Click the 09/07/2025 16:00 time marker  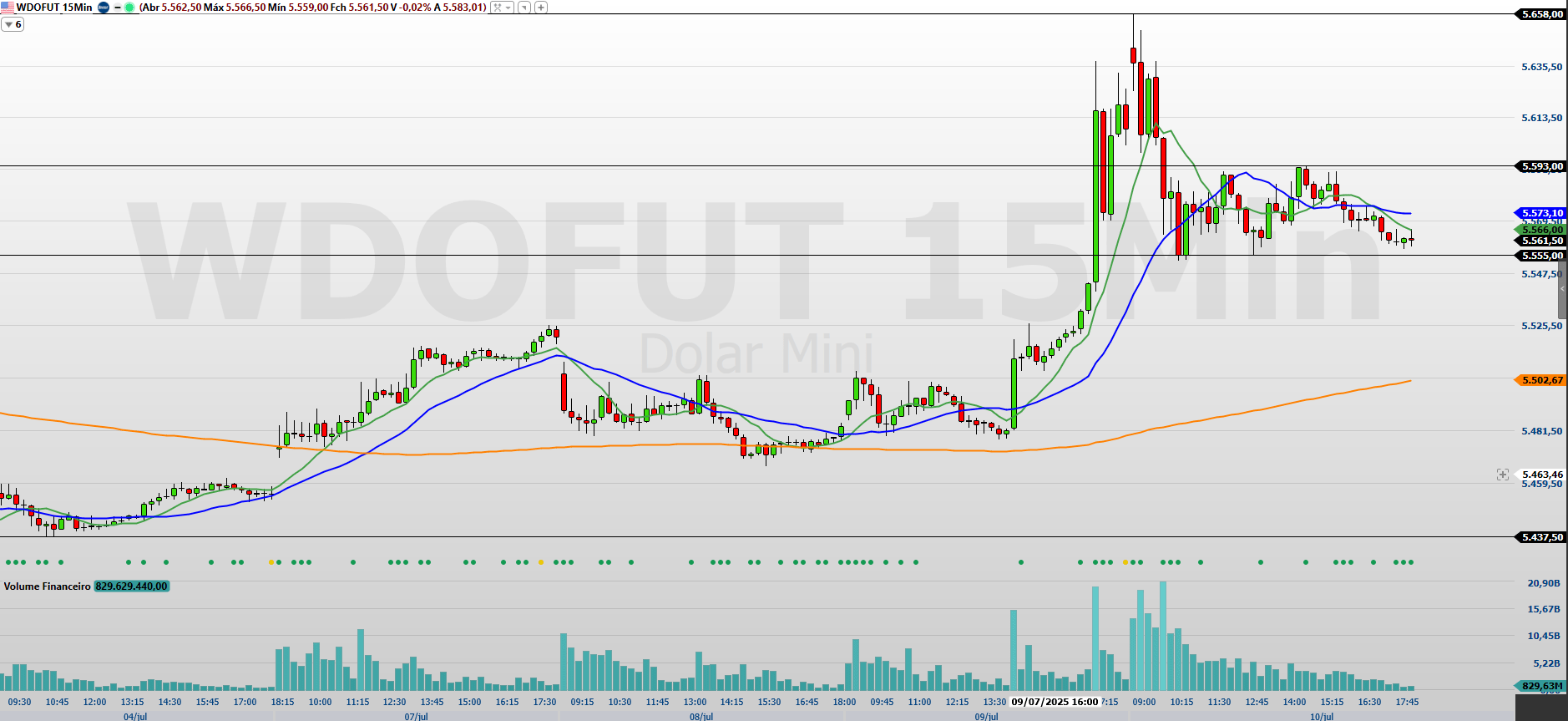[x=1054, y=702]
